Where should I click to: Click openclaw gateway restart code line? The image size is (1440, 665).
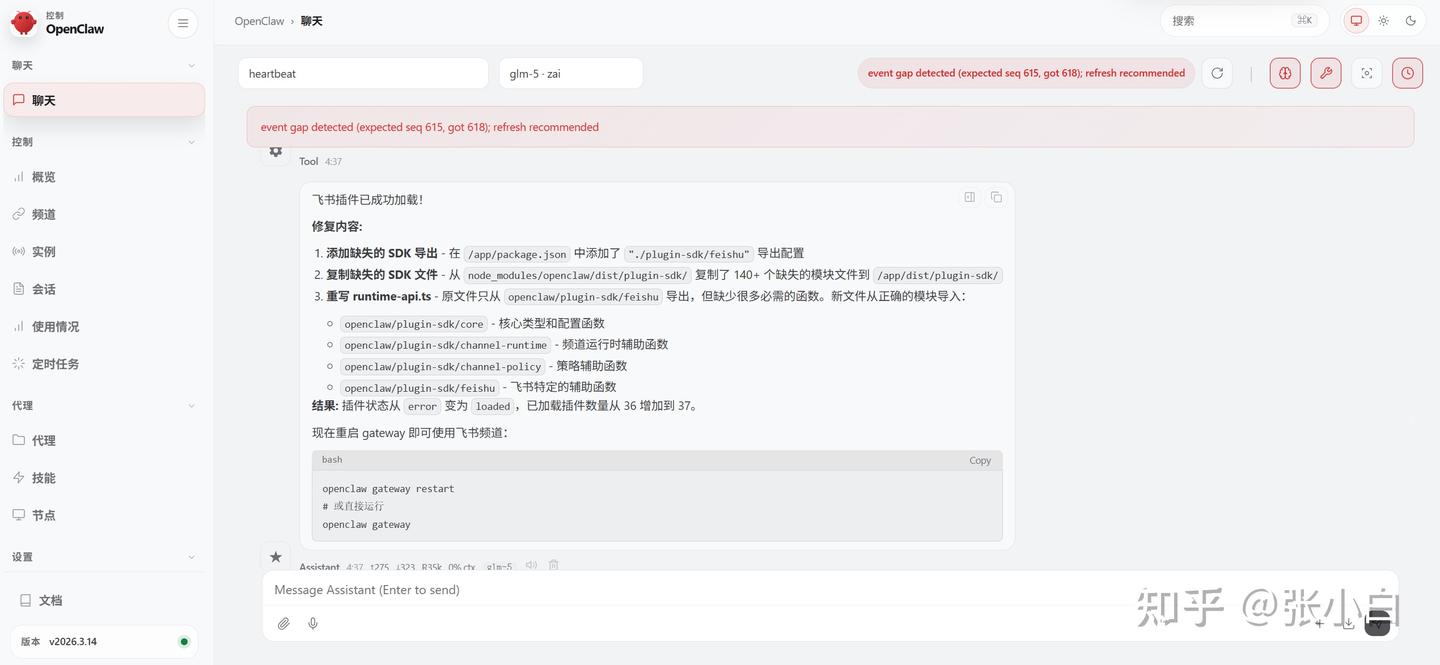click(388, 489)
